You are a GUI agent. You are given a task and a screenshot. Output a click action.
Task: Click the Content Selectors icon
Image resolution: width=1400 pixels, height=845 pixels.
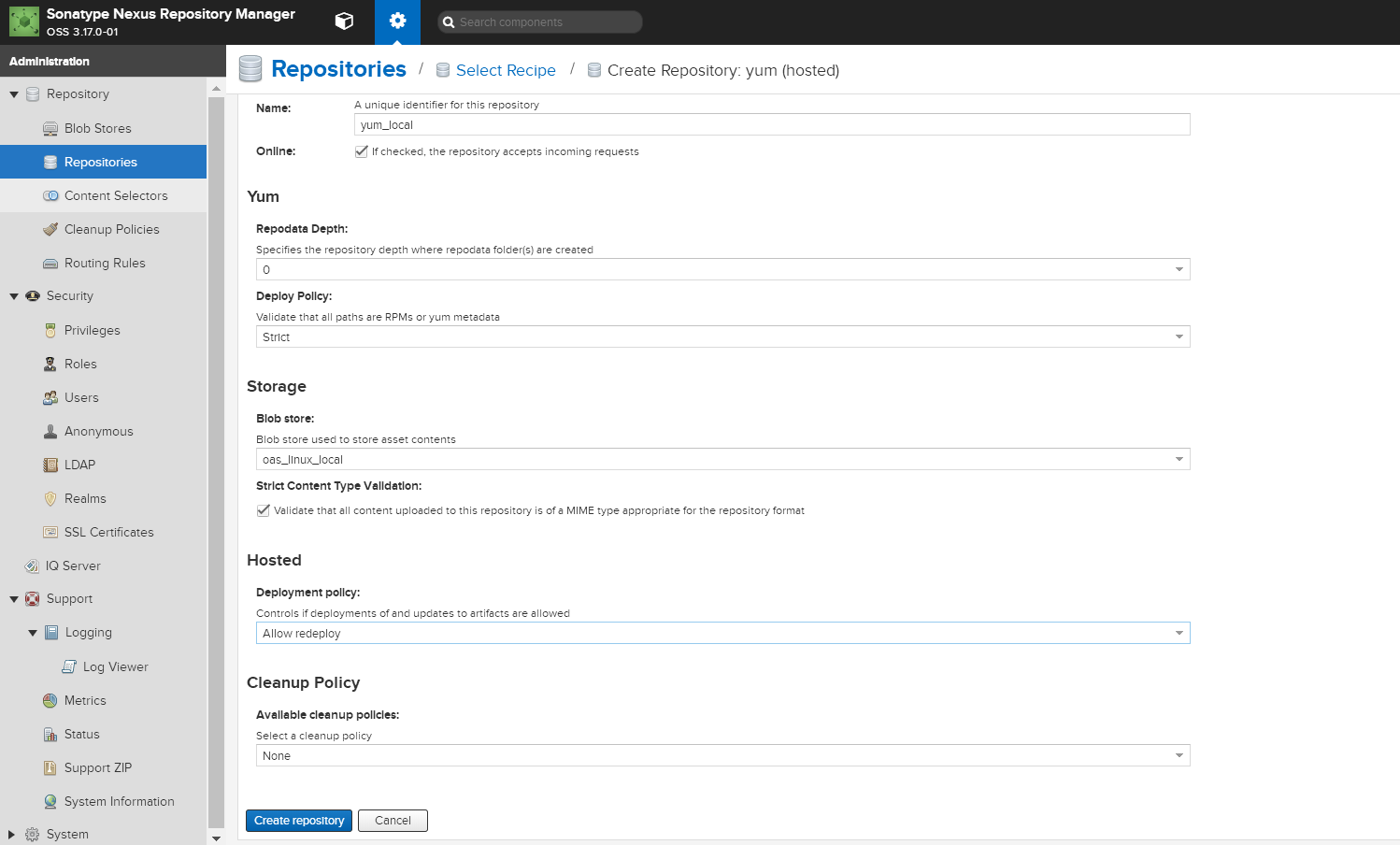pos(50,195)
